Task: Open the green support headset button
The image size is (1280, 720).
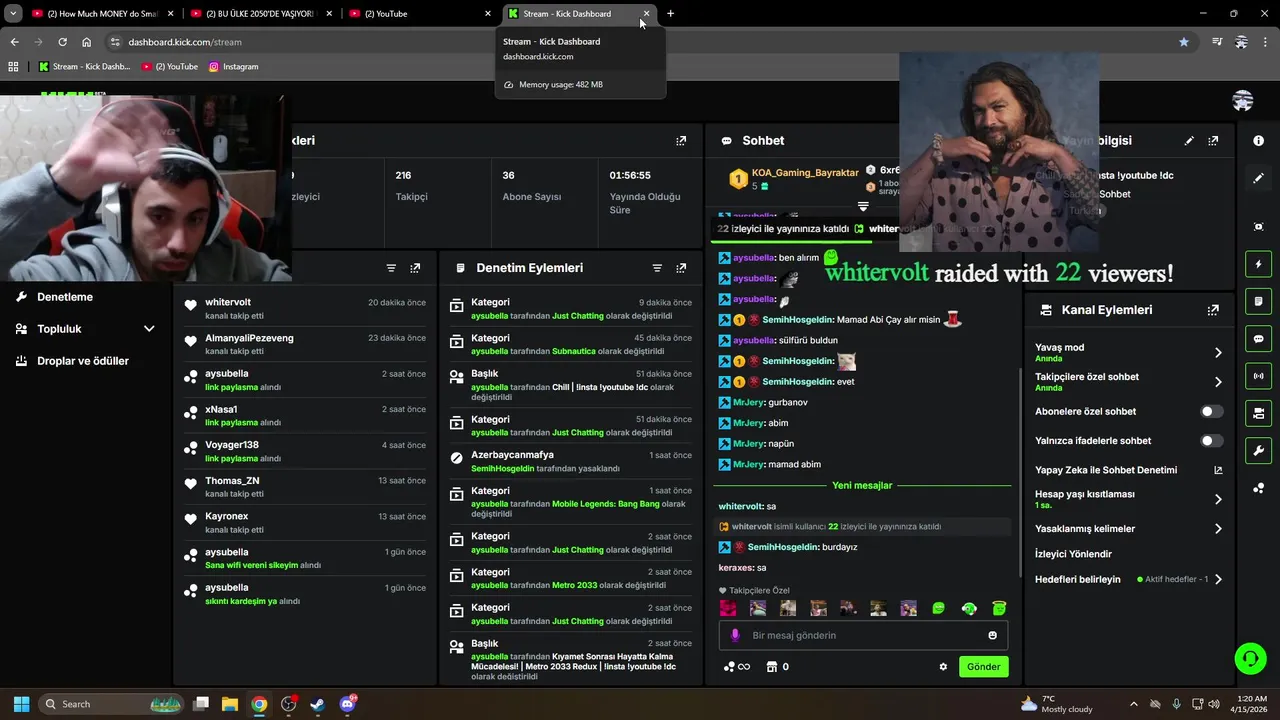Action: pyautogui.click(x=1251, y=658)
